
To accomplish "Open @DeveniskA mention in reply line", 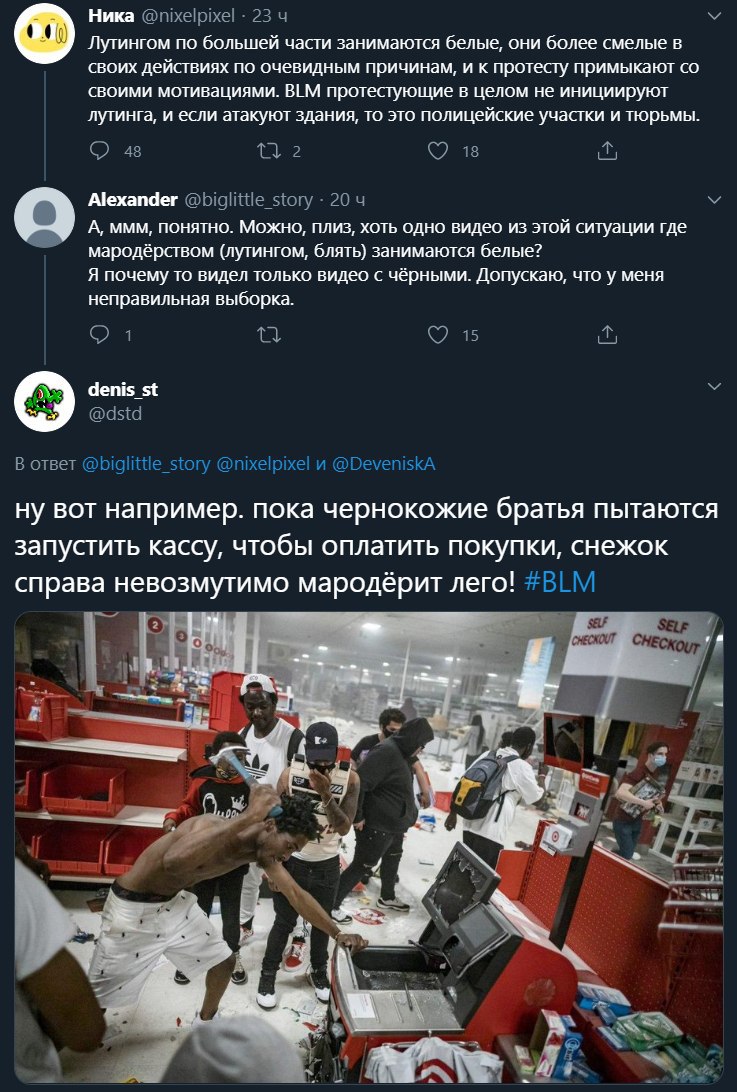I will (x=384, y=464).
